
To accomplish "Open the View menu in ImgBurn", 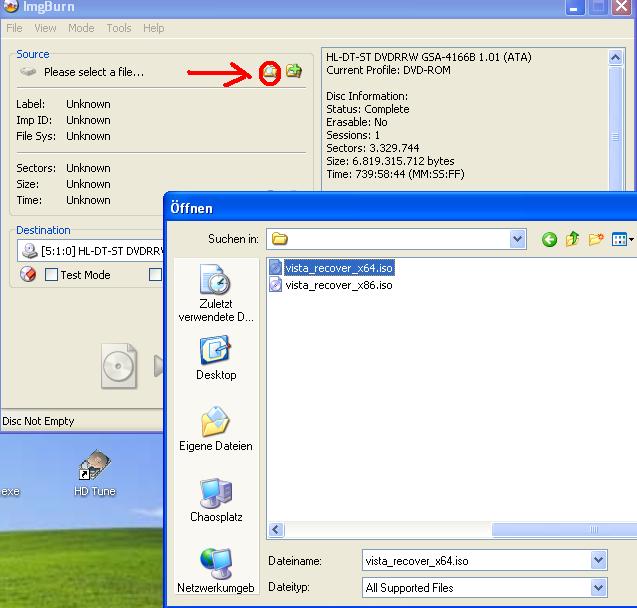I will [x=45, y=28].
